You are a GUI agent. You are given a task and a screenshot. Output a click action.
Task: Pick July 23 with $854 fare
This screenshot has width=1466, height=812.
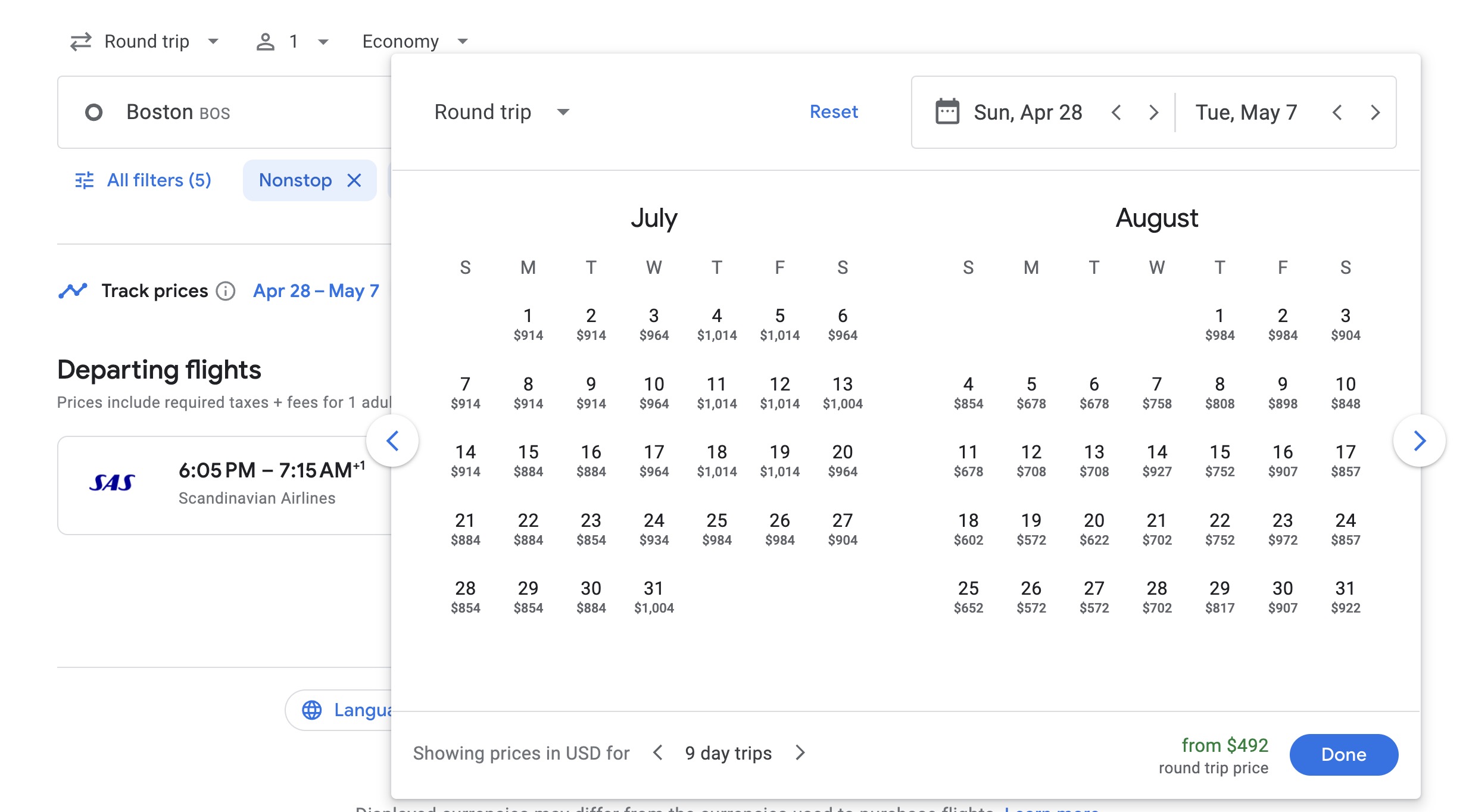click(x=591, y=529)
